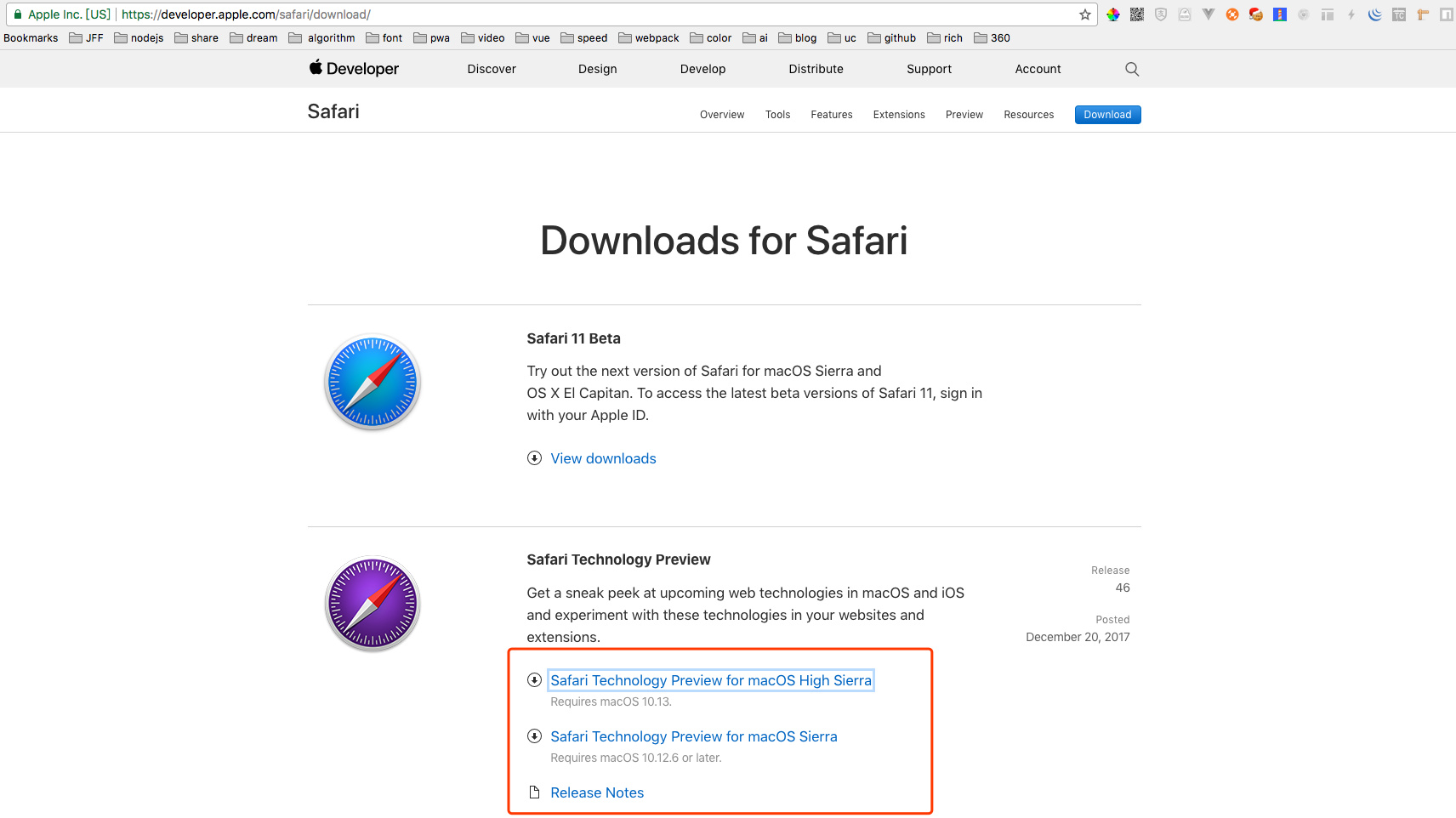Click download icon beside macOS Sierra link
This screenshot has width=1456, height=818.
[x=534, y=736]
